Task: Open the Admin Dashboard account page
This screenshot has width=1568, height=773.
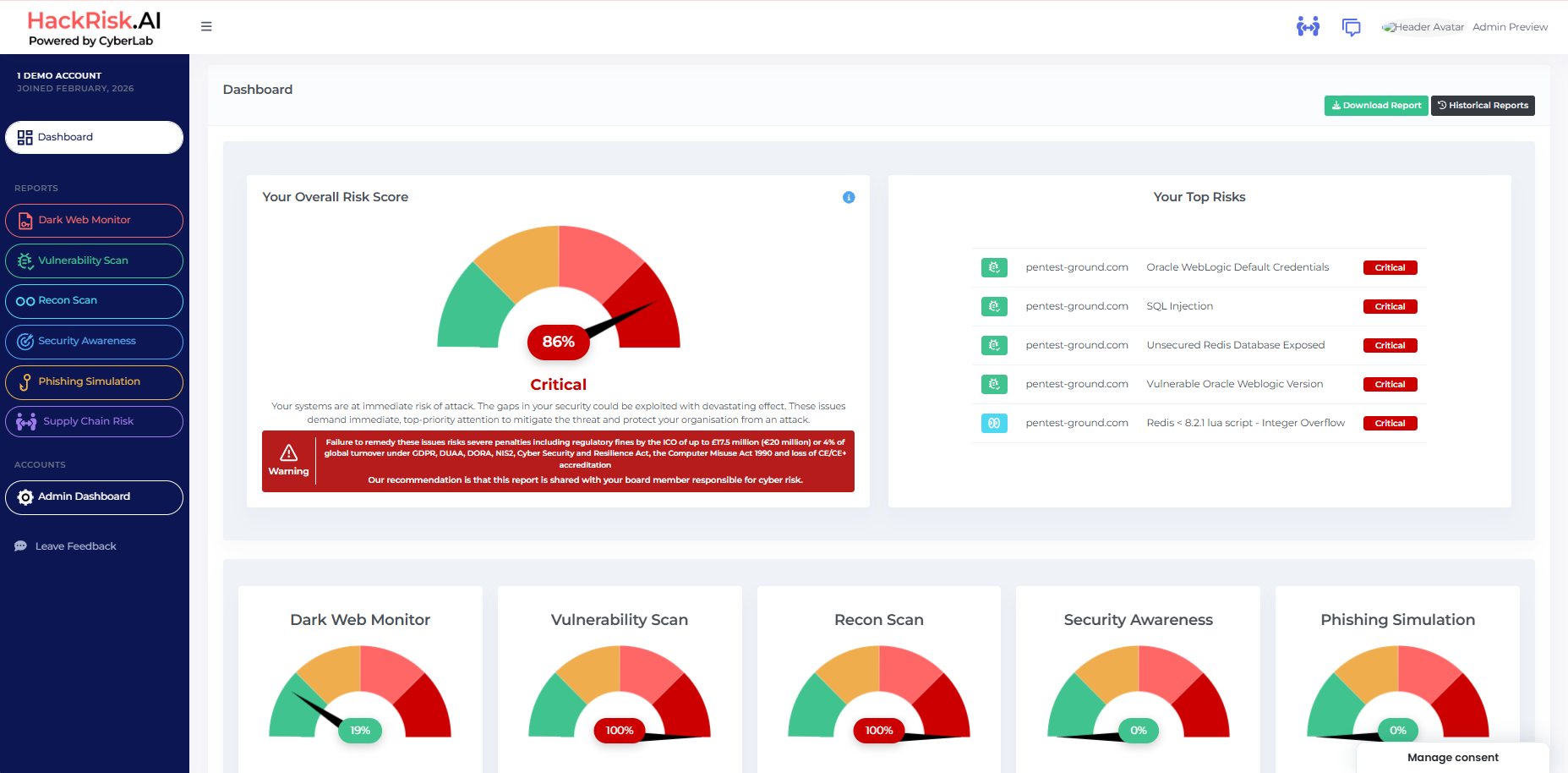Action: 94,497
